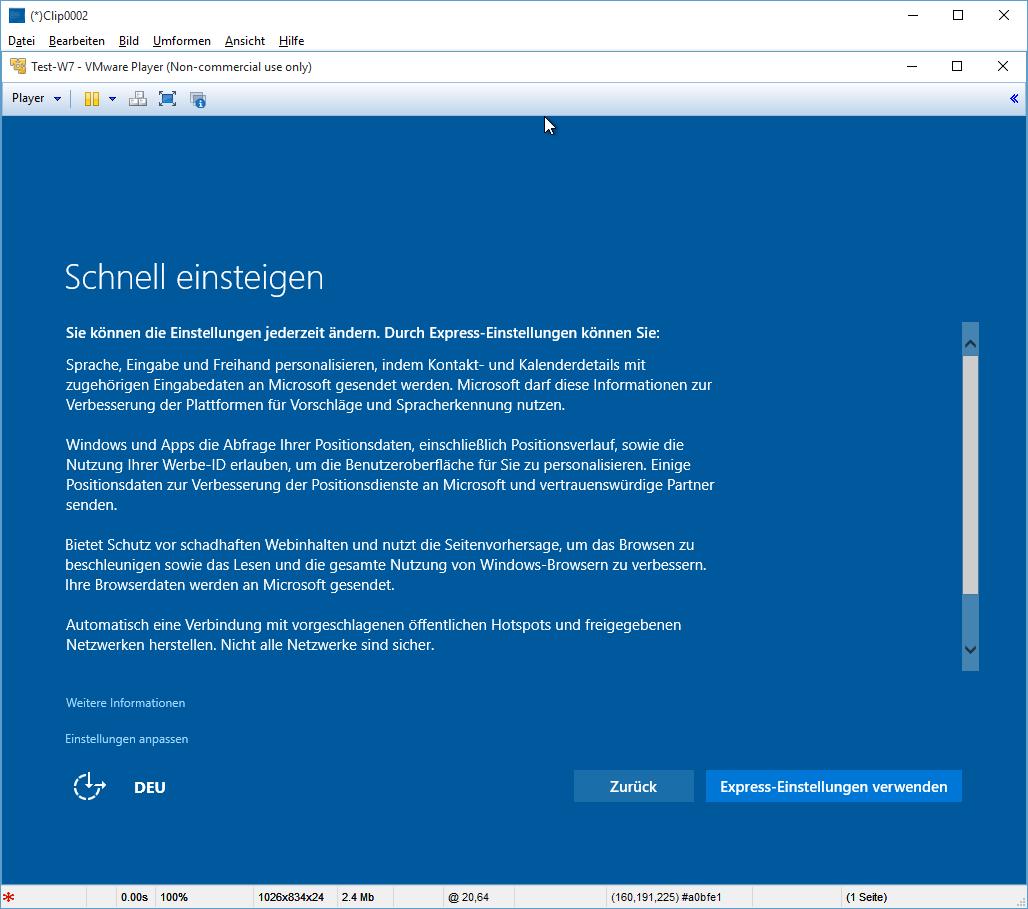Collapse VMware toolbar with double chevron
Viewport: 1028px width, 909px height.
(x=1014, y=98)
